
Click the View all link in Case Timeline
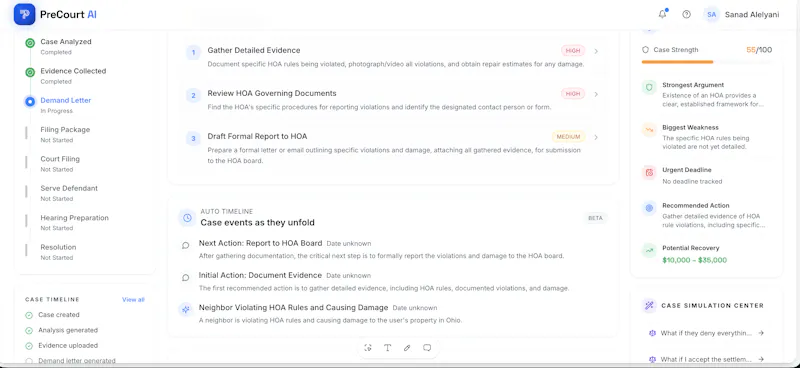click(x=133, y=300)
